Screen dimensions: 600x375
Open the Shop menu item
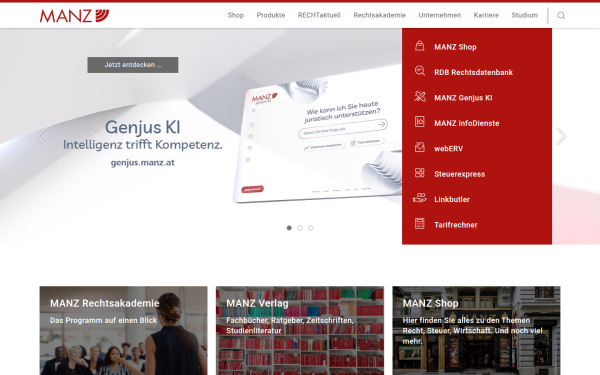click(236, 15)
